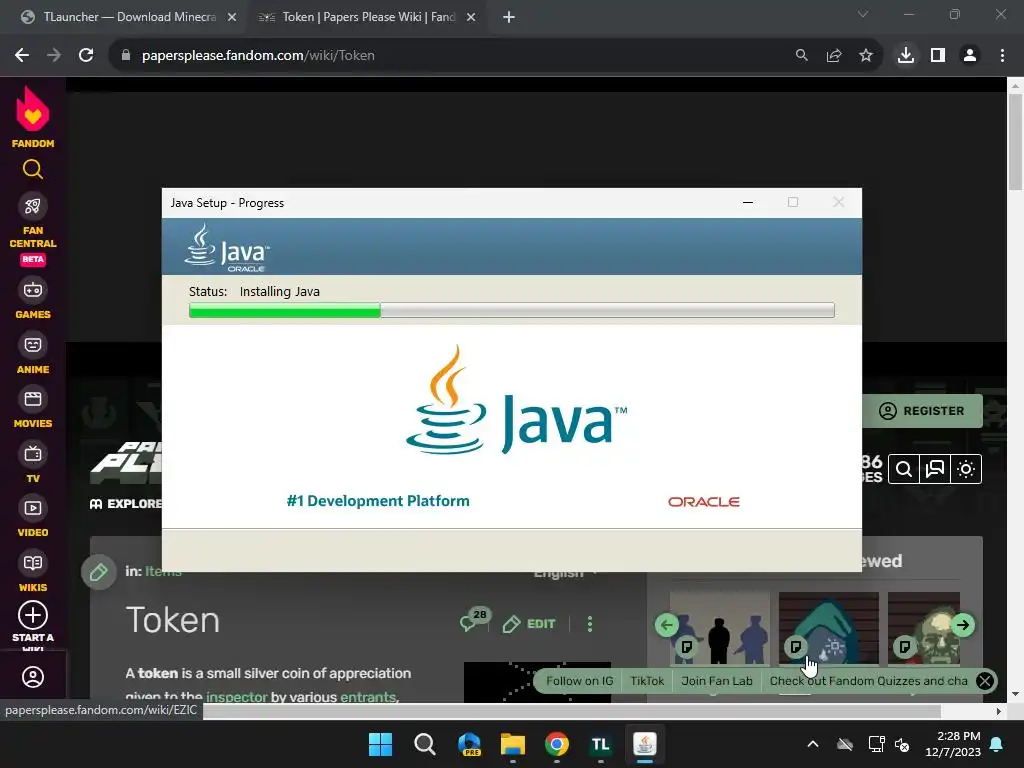
Task: Click the pencil edit circle beside categories
Action: click(x=99, y=572)
